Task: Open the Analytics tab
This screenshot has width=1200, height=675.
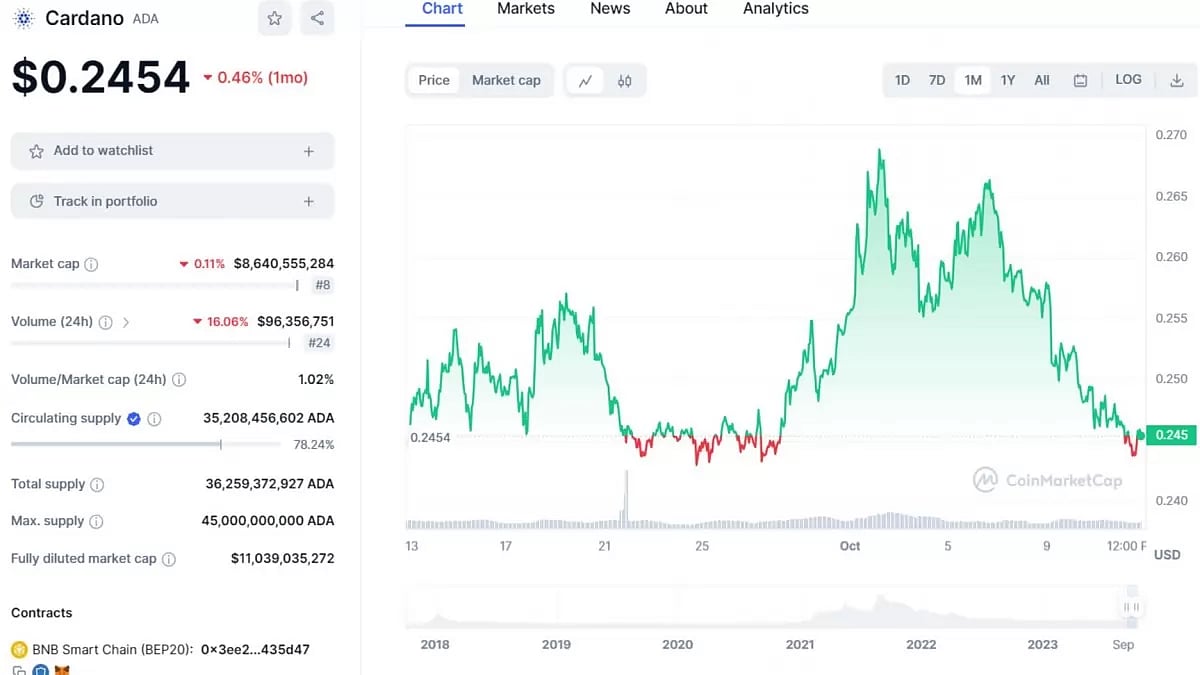Action: 775,9
